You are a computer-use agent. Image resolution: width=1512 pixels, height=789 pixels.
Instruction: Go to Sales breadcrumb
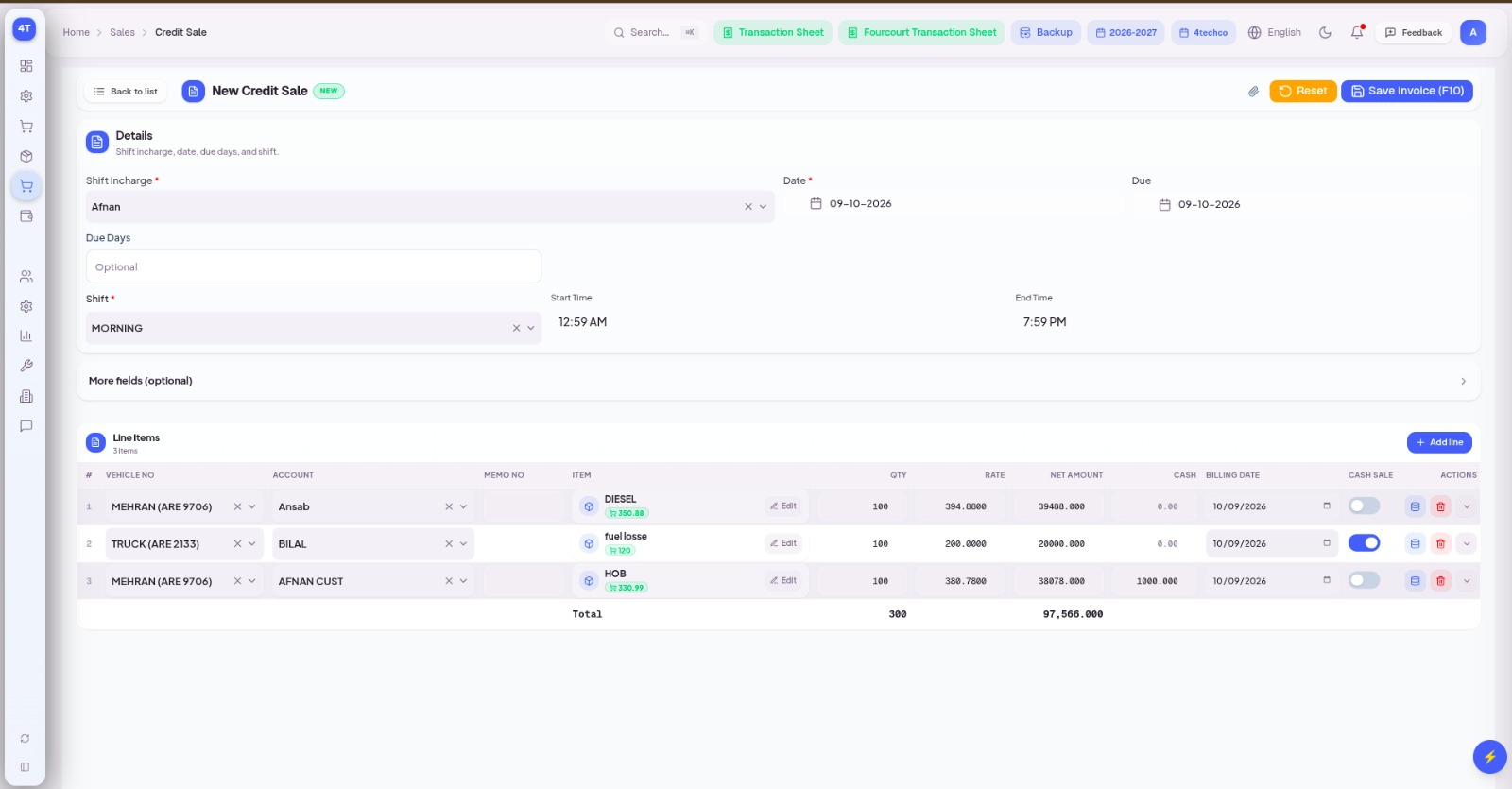pyautogui.click(x=122, y=32)
